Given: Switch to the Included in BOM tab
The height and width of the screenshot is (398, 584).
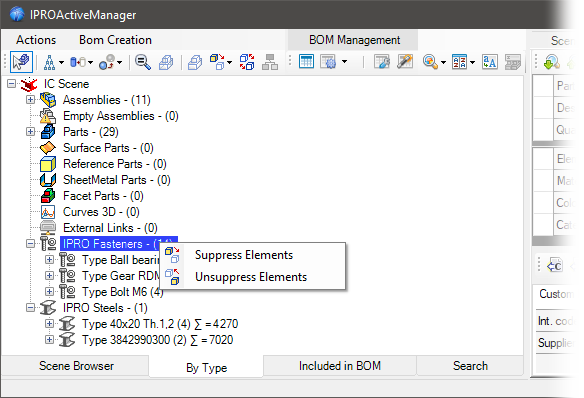Looking at the screenshot, I should (340, 366).
